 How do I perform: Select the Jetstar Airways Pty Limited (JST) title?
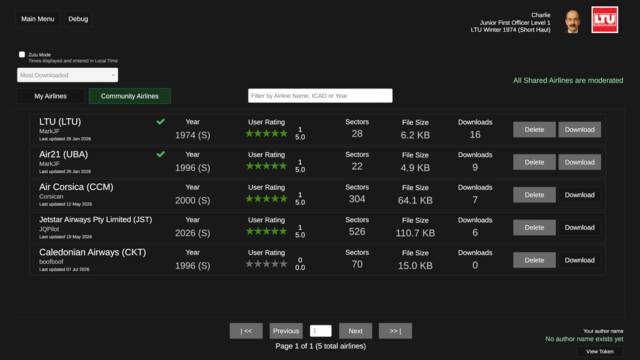[96, 220]
